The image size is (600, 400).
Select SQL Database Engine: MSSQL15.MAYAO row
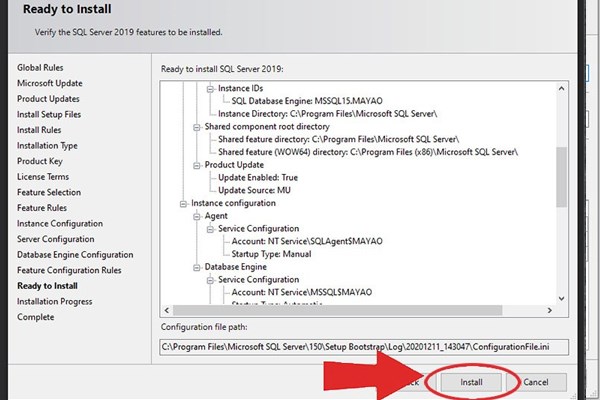point(307,101)
